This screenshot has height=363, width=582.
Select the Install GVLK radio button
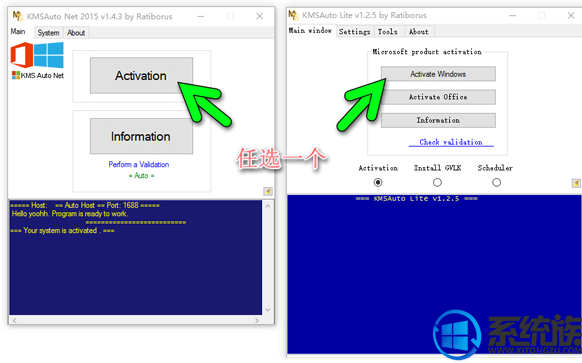pyautogui.click(x=437, y=182)
